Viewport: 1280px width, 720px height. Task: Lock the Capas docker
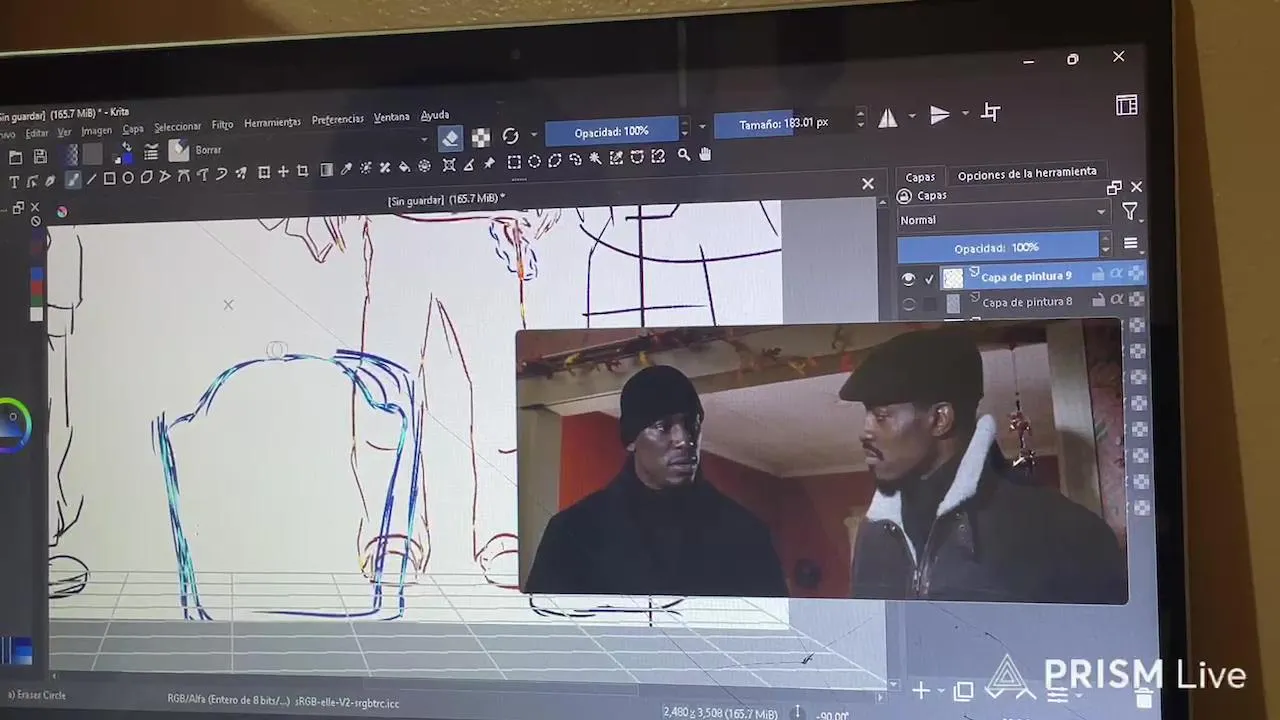tap(904, 196)
